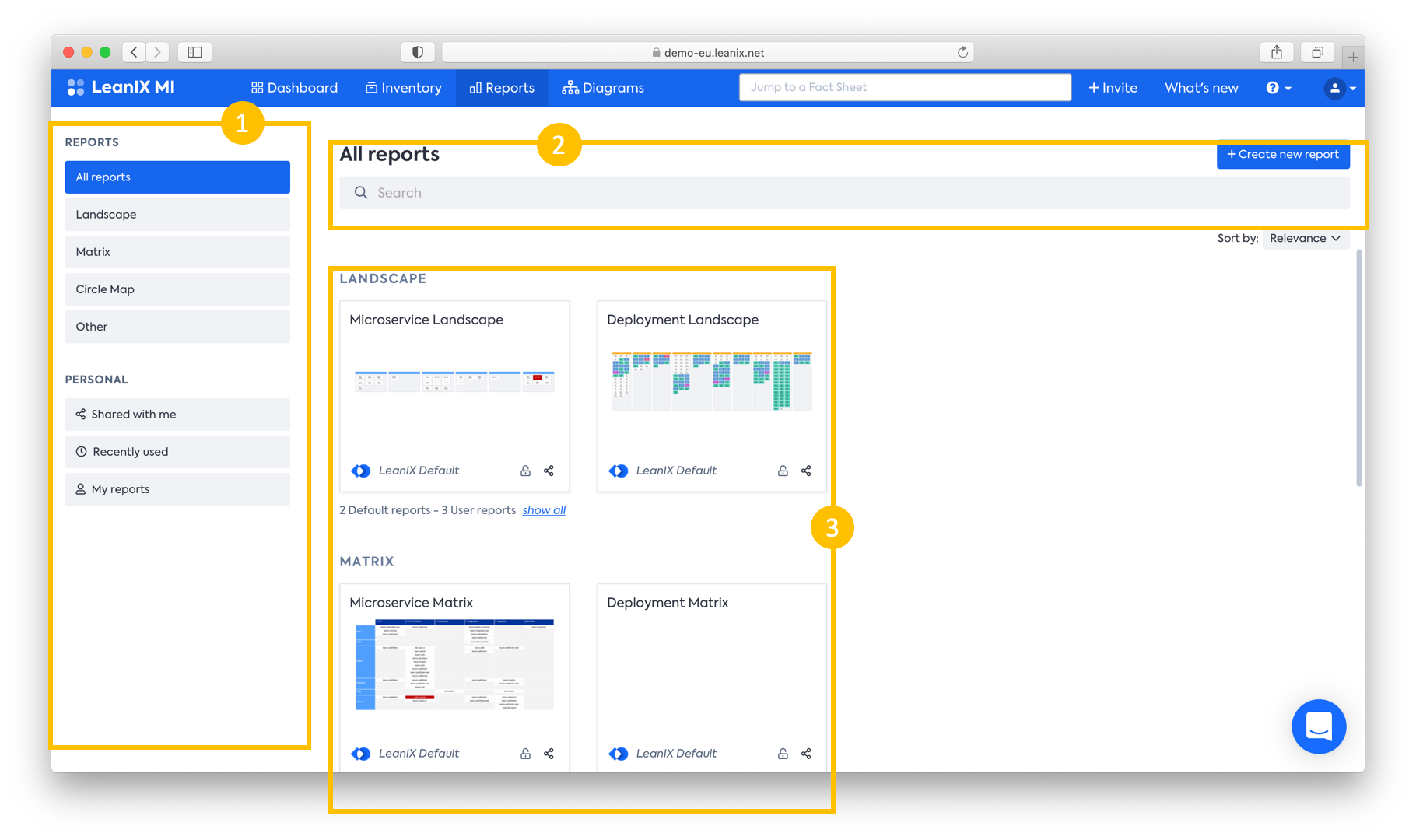Open Recently used reports

click(x=177, y=452)
